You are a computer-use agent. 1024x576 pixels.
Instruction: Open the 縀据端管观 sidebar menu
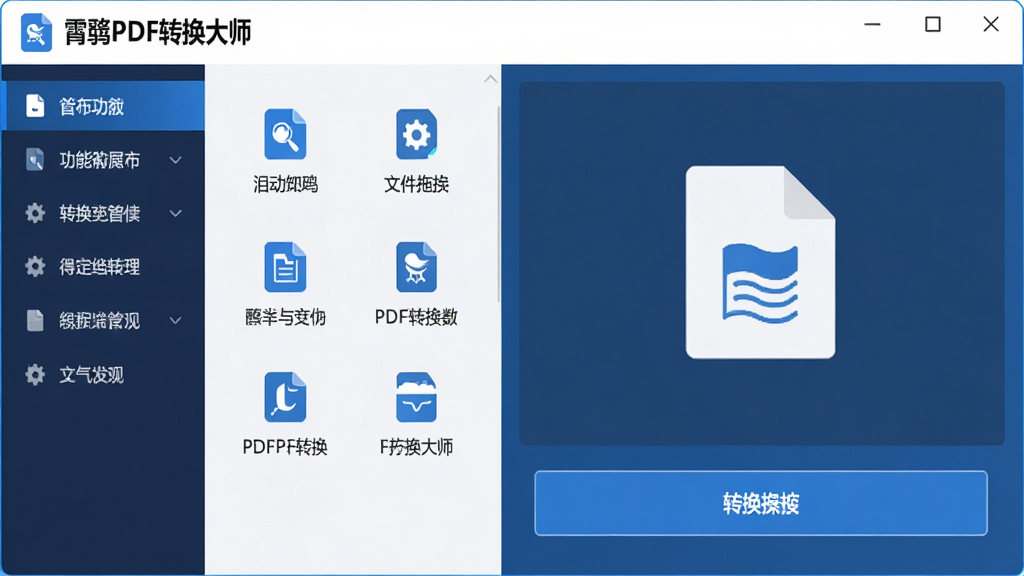click(x=103, y=321)
